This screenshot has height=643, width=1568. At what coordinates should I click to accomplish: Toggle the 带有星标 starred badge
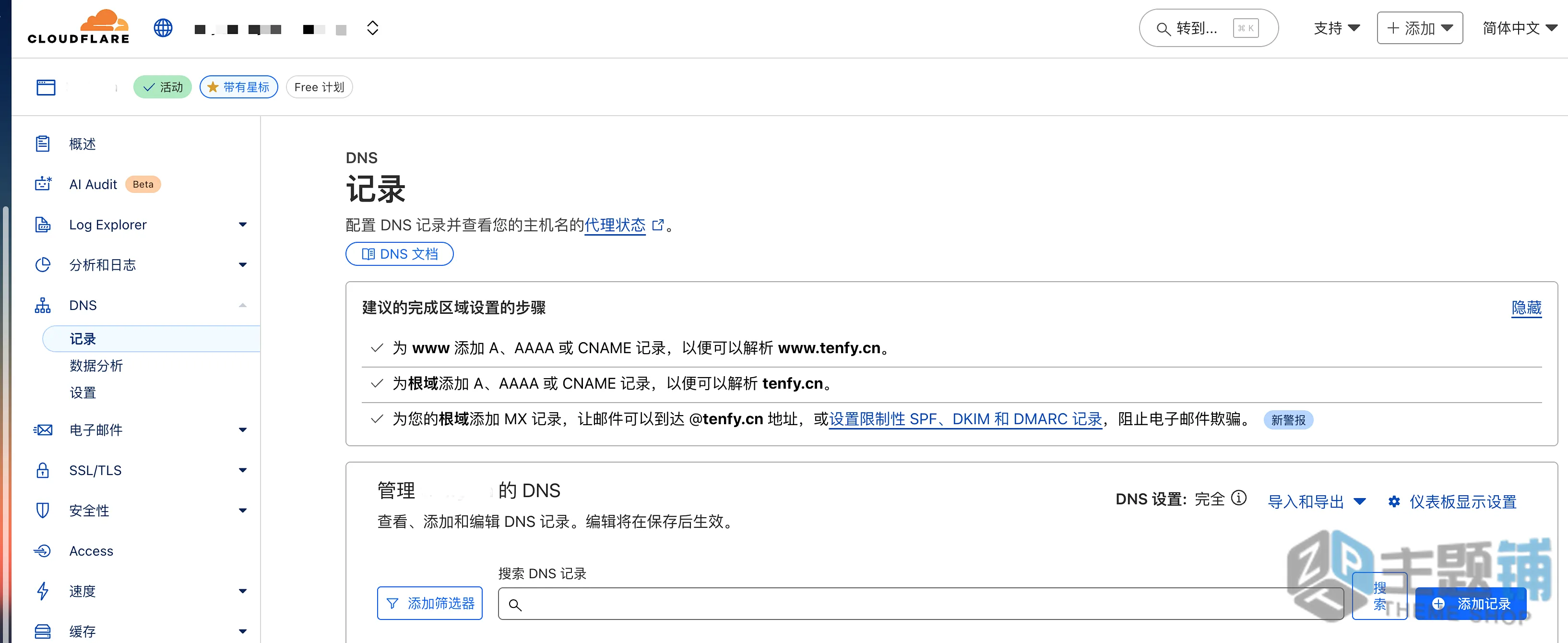coord(238,87)
